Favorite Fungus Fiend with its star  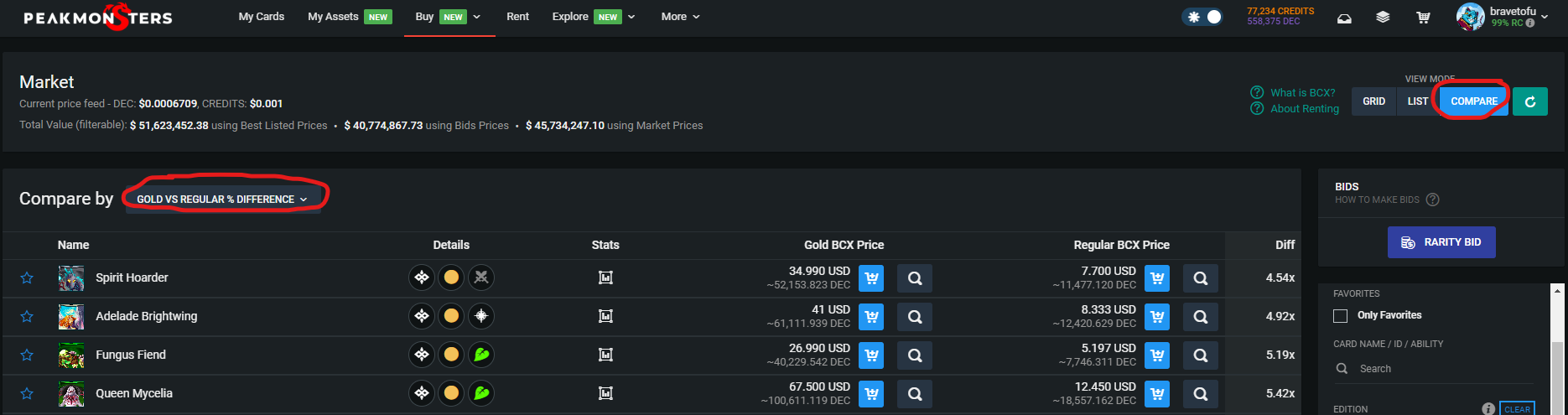[x=27, y=355]
